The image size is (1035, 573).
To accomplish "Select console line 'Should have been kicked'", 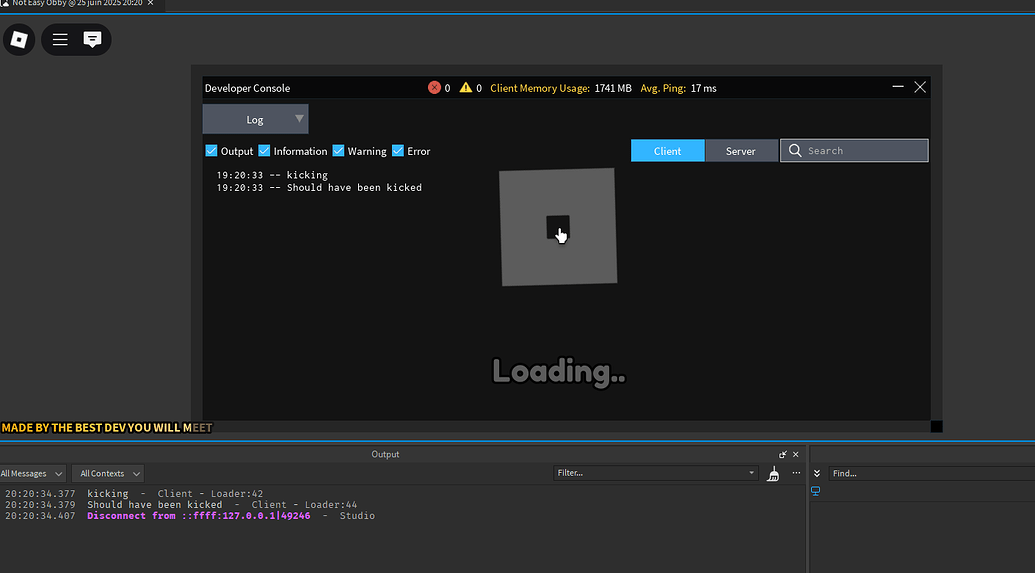I will [x=319, y=187].
